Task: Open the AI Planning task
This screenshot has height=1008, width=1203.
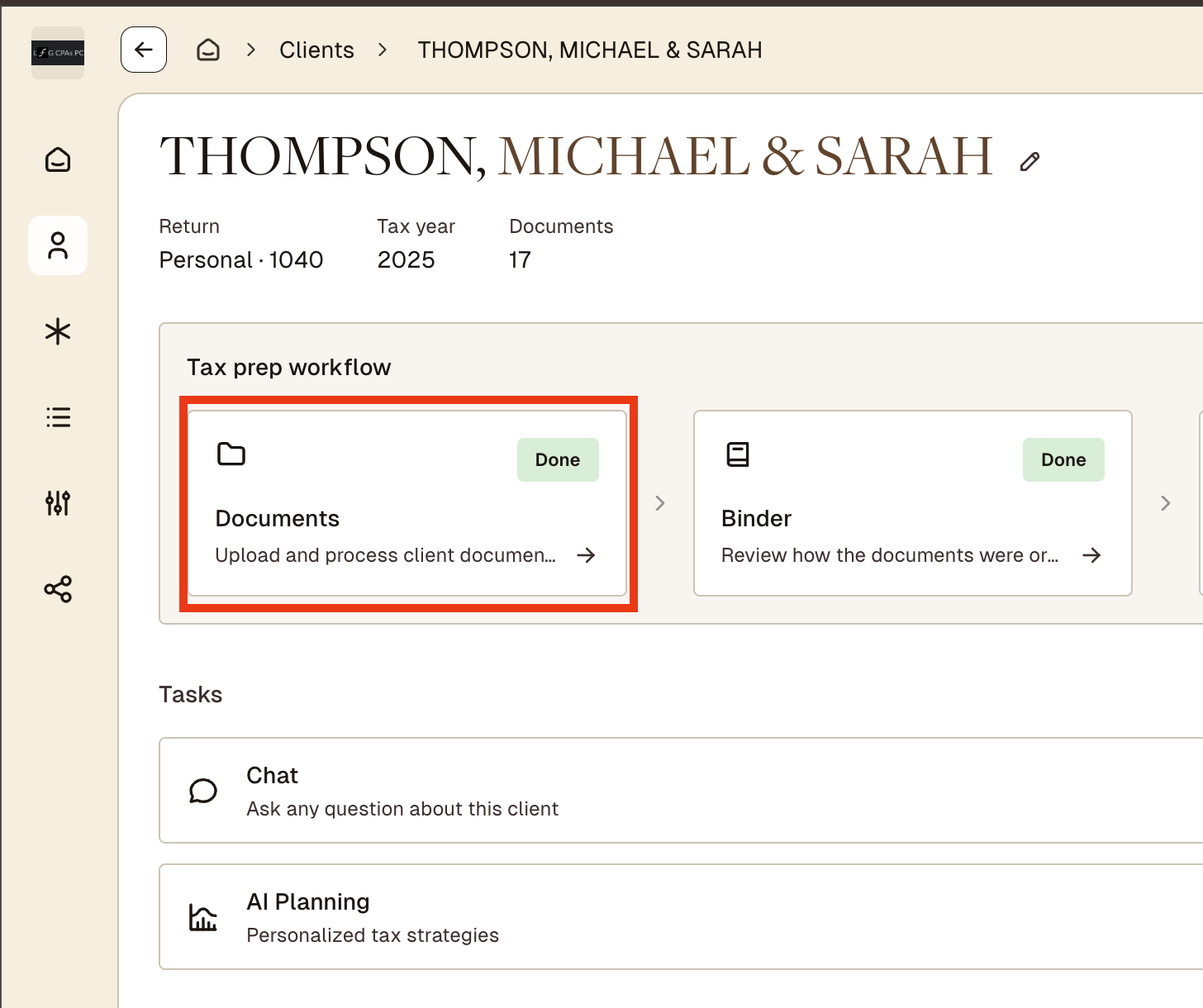Action: tap(681, 917)
